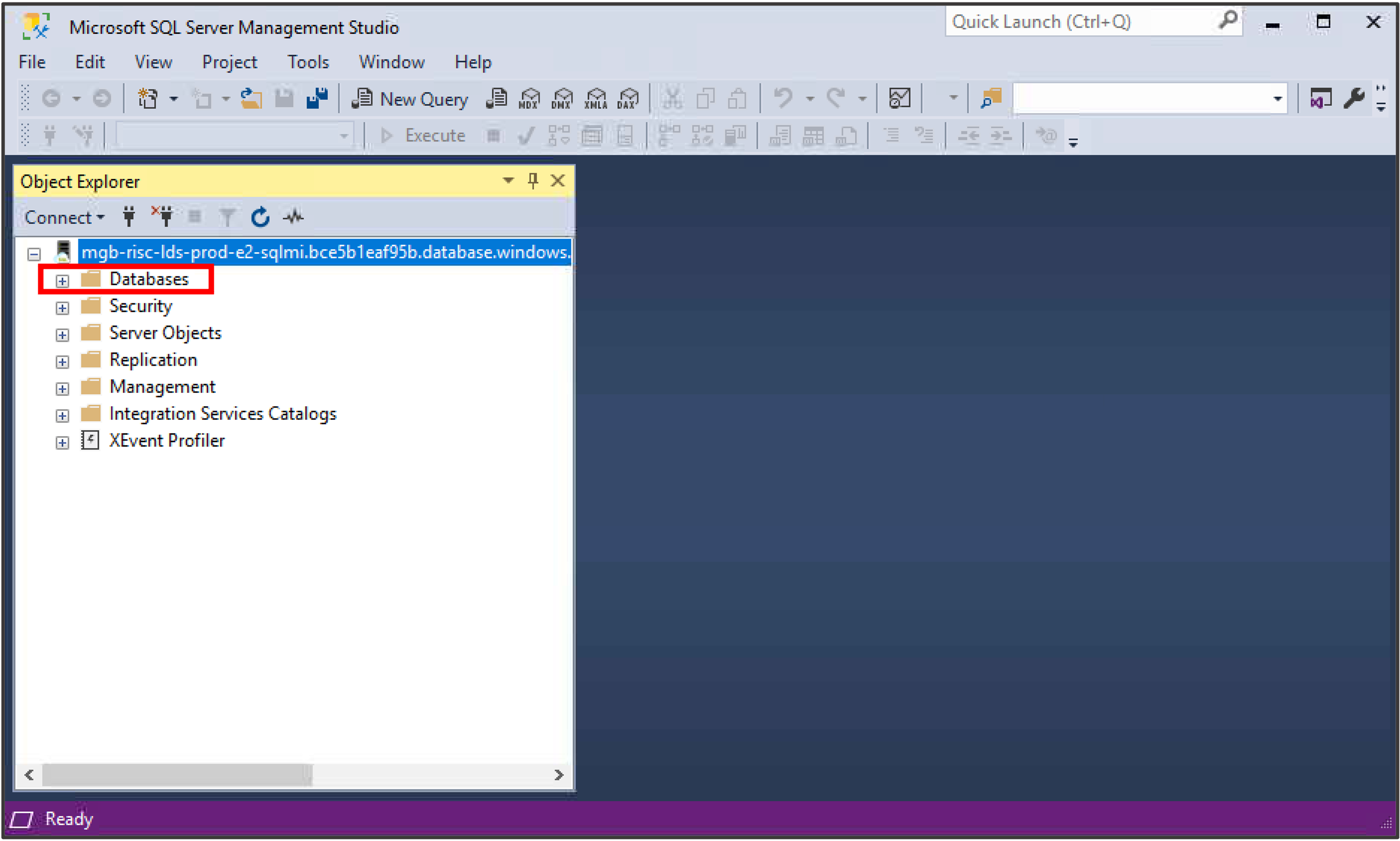1400x841 pixels.
Task: Click the DAX query icon
Action: (x=628, y=99)
